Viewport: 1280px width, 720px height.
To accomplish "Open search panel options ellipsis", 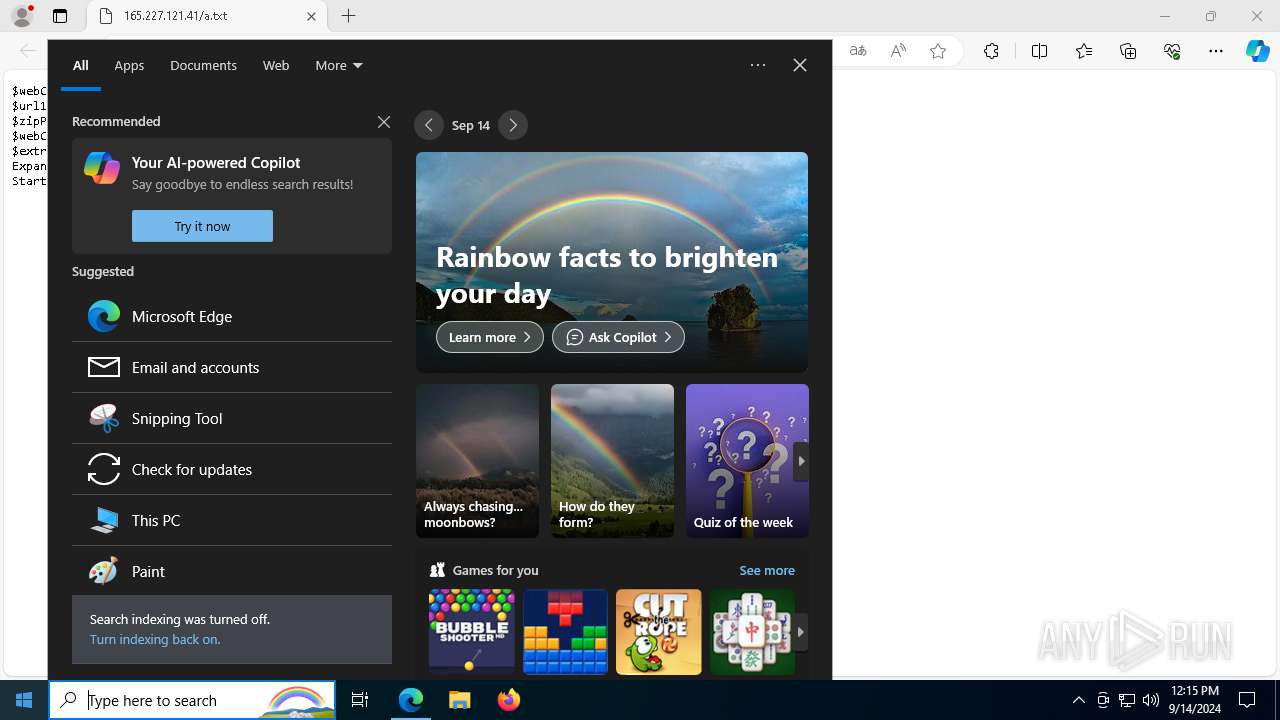I will (758, 65).
